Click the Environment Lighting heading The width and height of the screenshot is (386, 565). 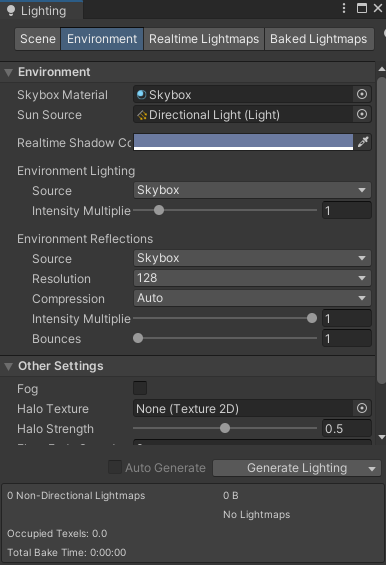pos(76,171)
